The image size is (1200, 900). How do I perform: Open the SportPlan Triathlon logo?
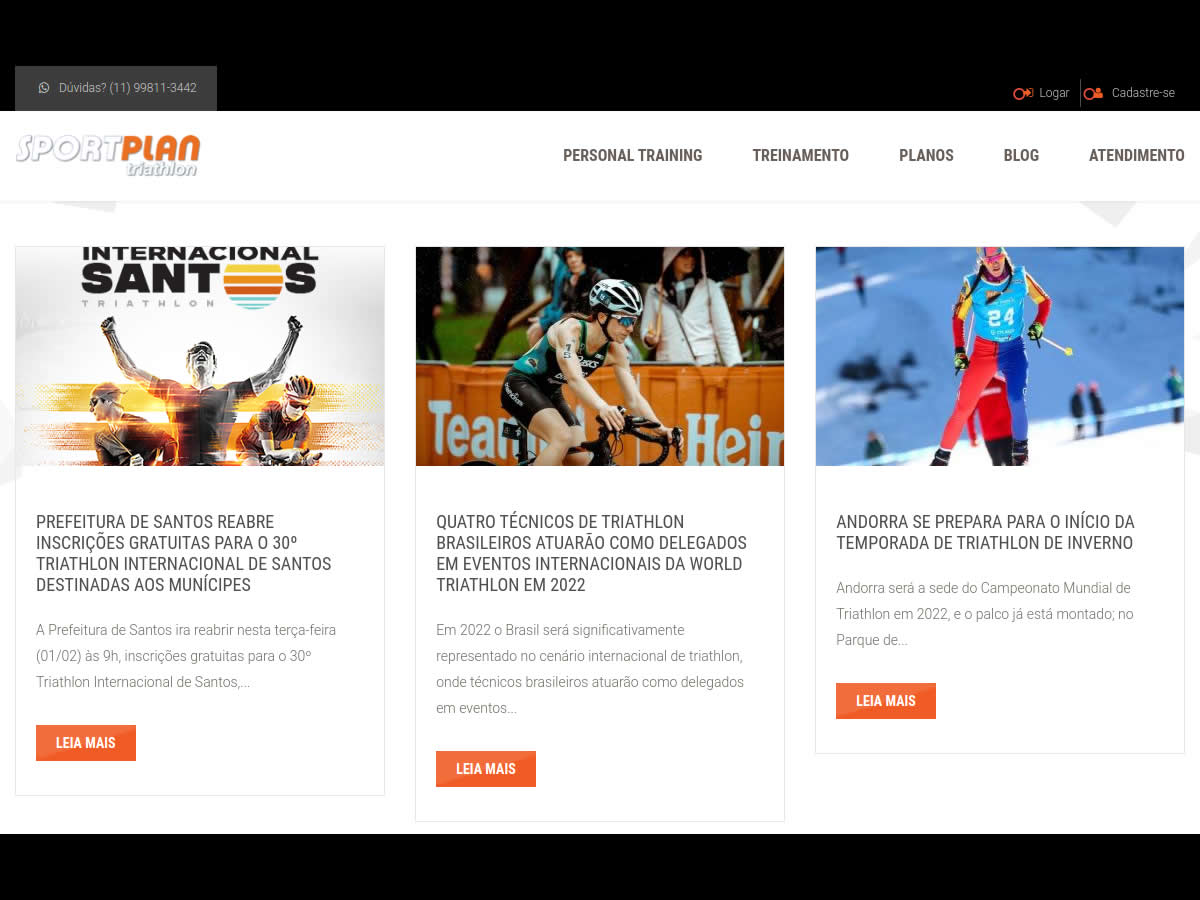(107, 155)
